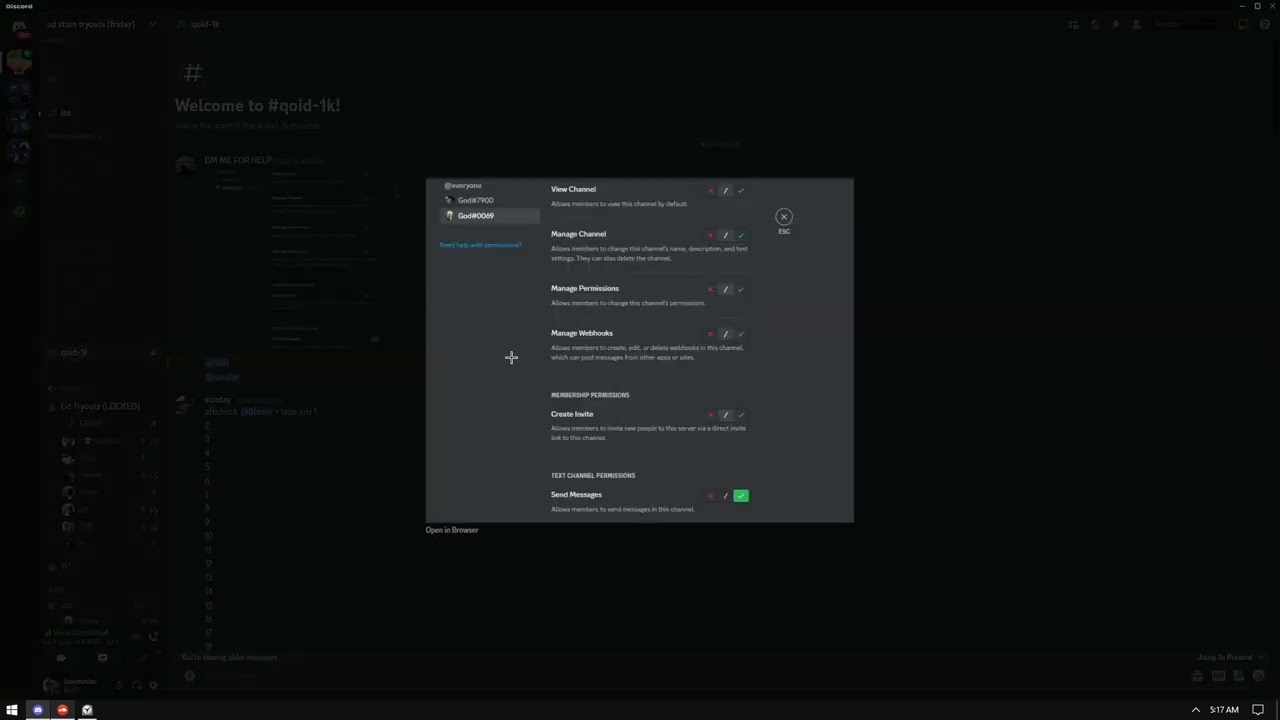Image resolution: width=1280 pixels, height=720 pixels.
Task: Show hidden system tray icons chevron
Action: coord(1195,710)
